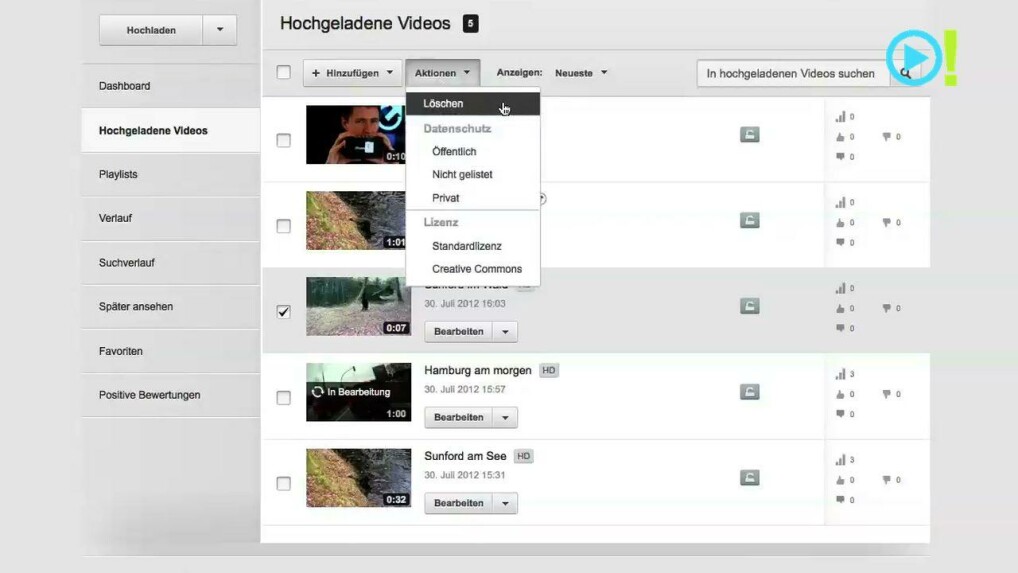The height and width of the screenshot is (573, 1018).
Task: Open the Neueste sort dropdown
Action: (x=581, y=73)
